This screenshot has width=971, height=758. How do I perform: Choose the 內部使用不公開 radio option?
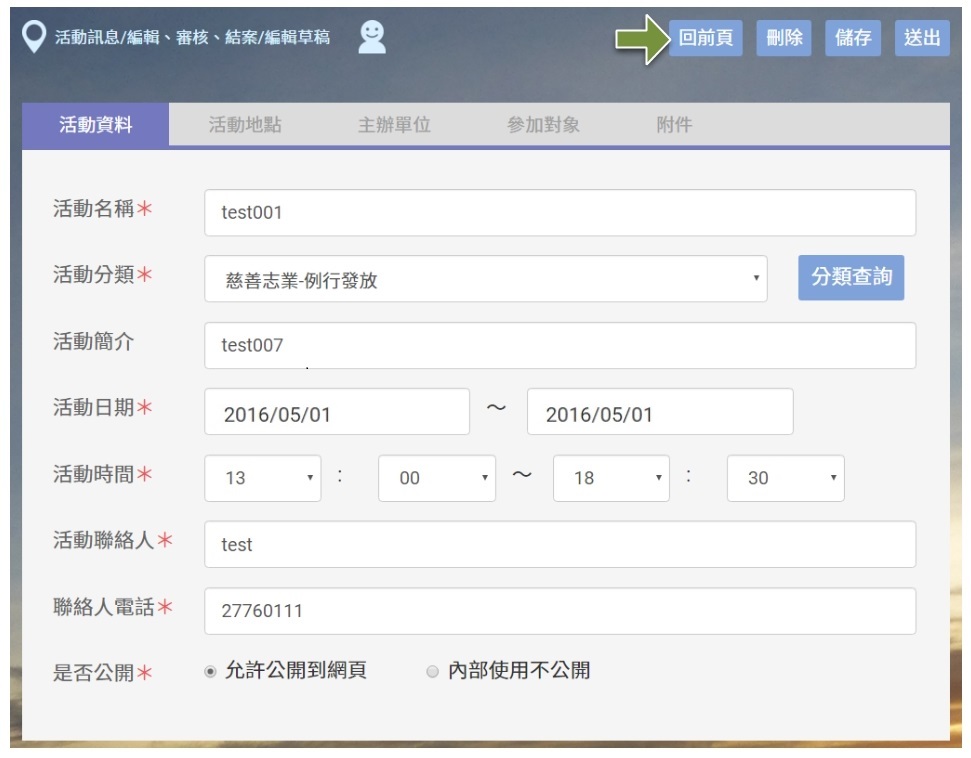click(433, 672)
